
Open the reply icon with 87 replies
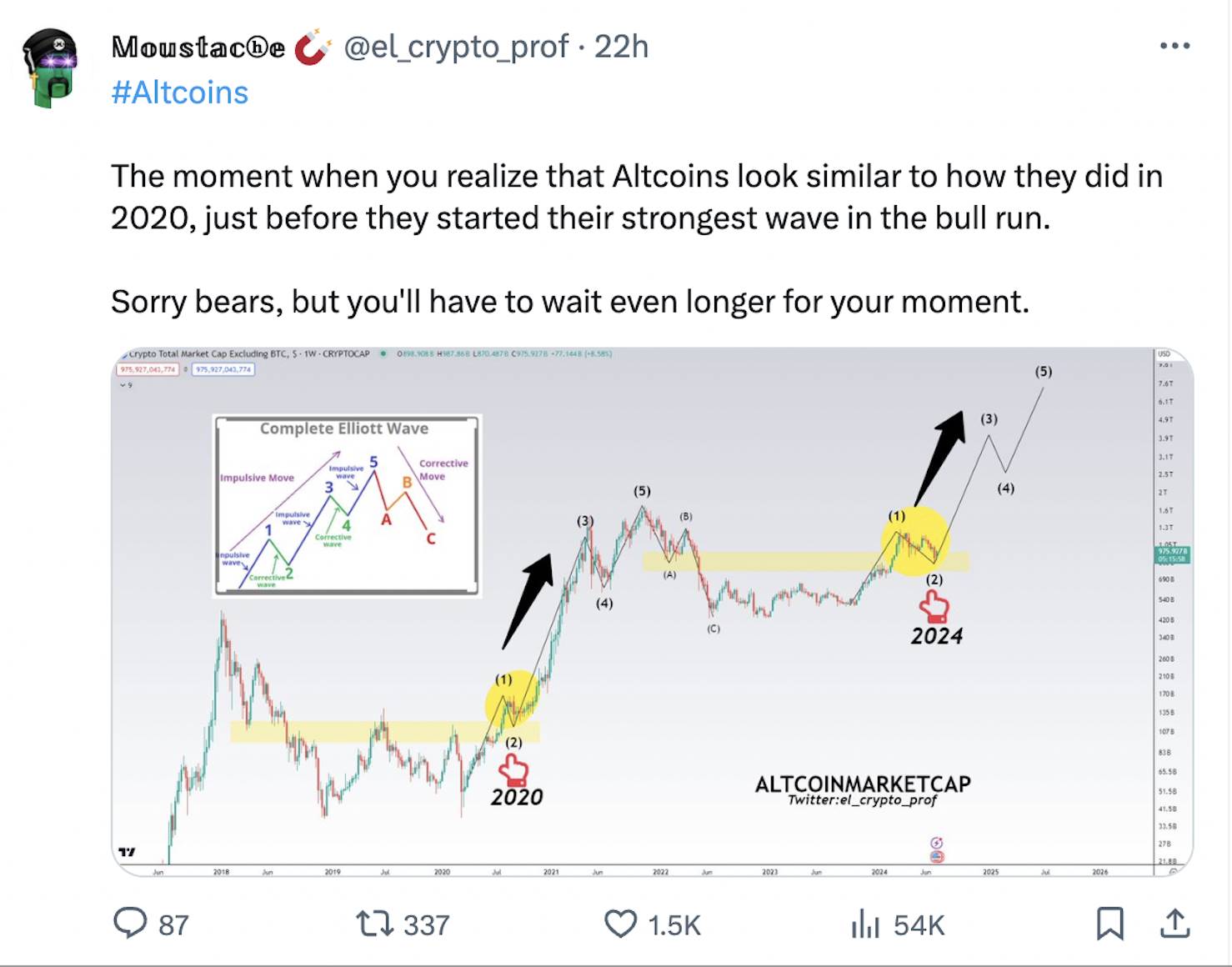(130, 924)
